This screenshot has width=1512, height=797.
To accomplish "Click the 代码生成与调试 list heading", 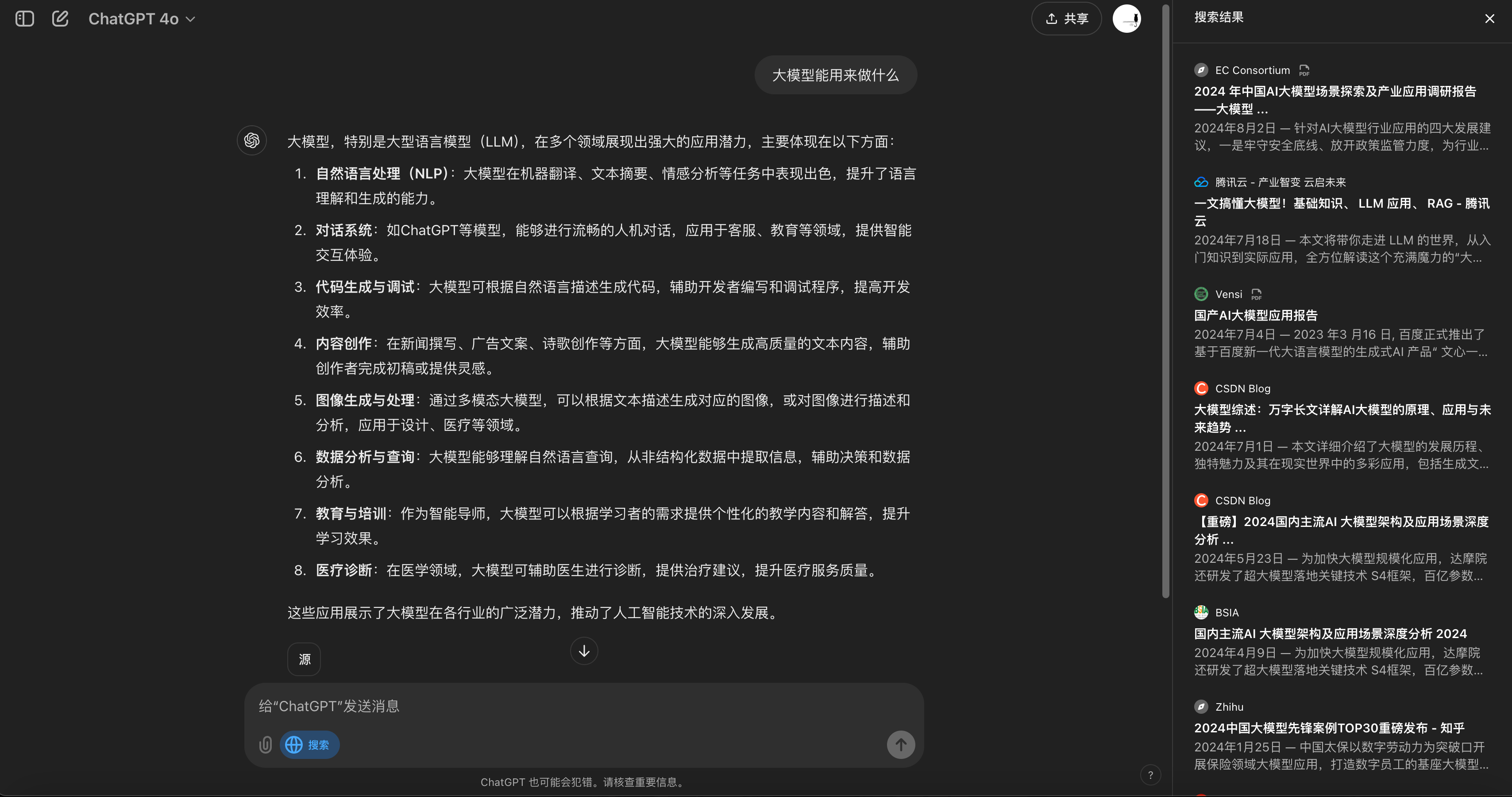I will coord(365,286).
